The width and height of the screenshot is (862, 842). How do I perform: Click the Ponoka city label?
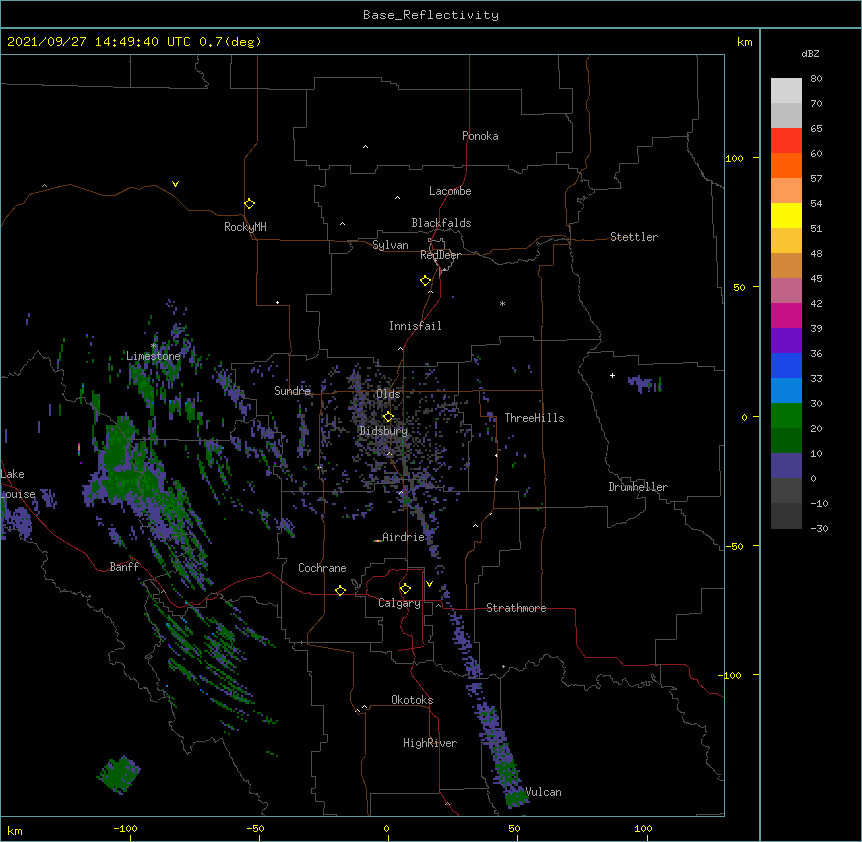(480, 136)
